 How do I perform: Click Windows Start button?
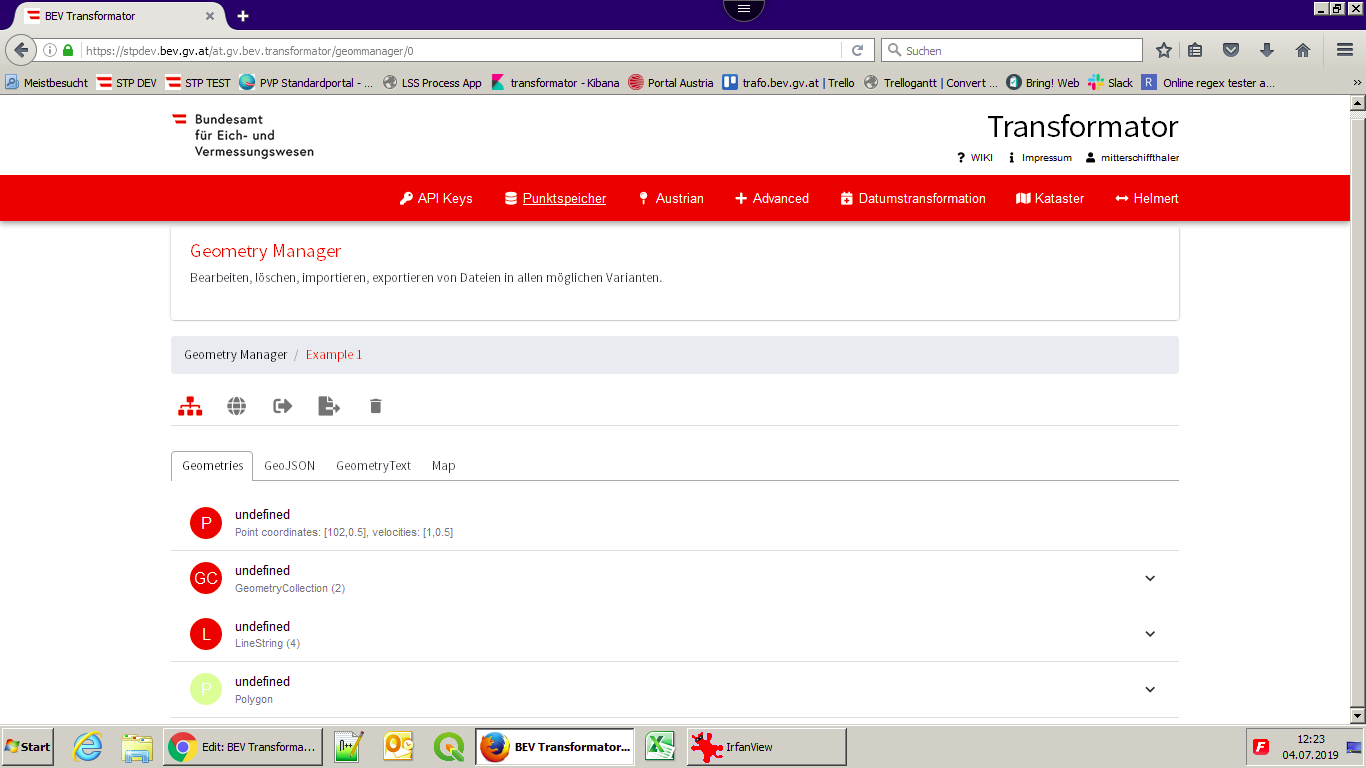pos(28,747)
